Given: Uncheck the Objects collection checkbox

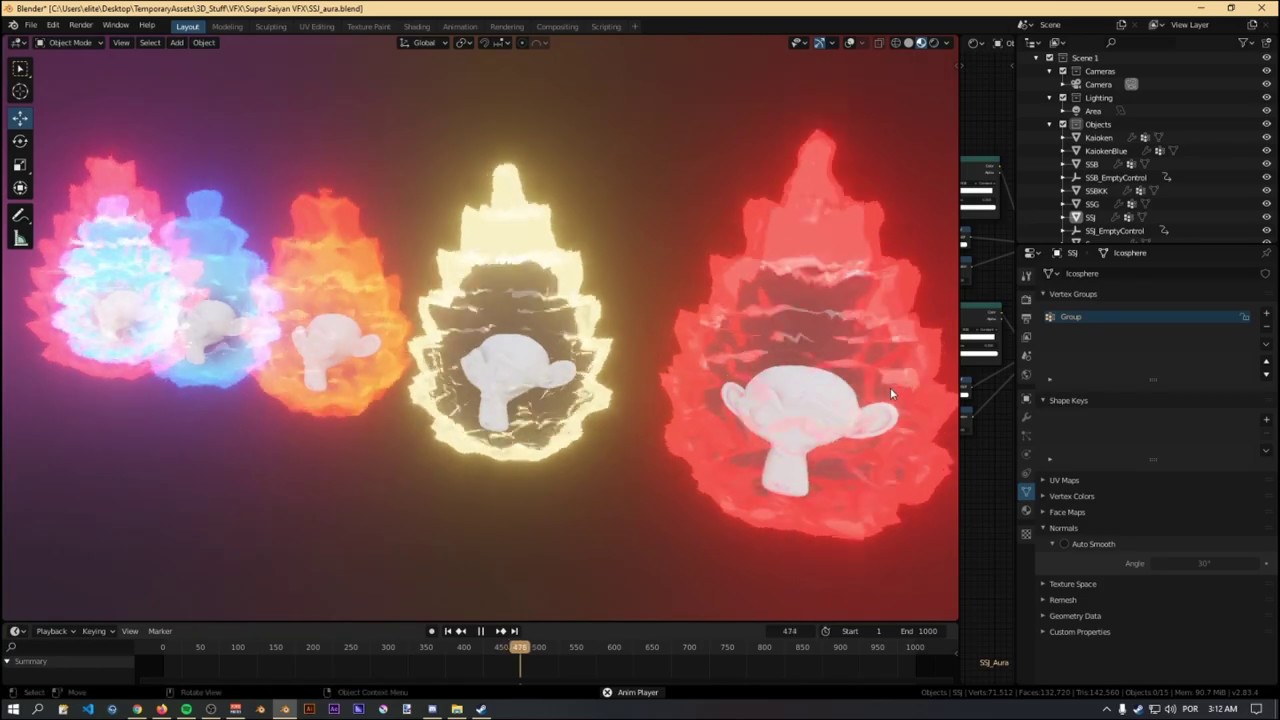Looking at the screenshot, I should (x=1062, y=124).
